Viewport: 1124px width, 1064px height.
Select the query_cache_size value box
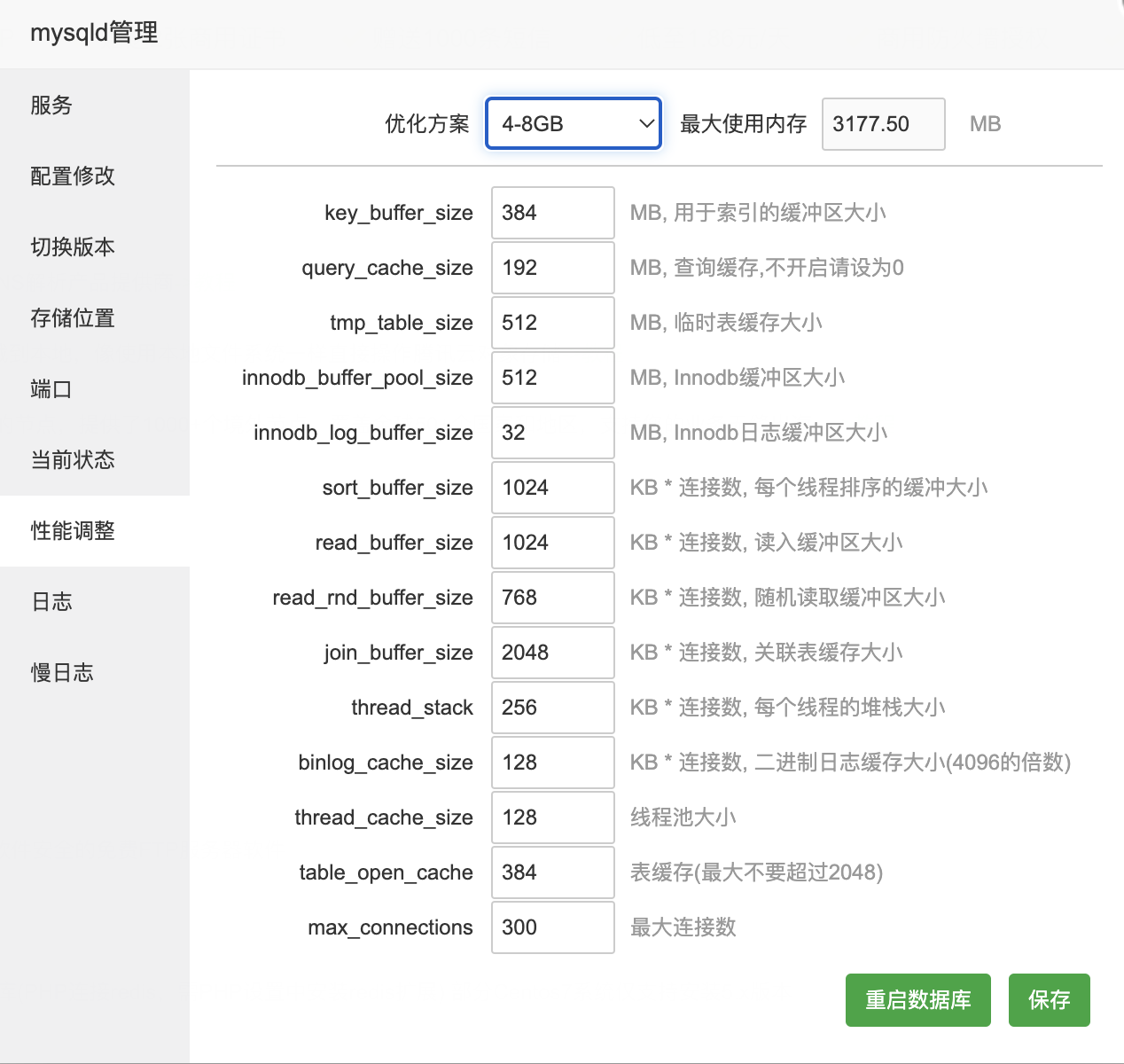552,268
